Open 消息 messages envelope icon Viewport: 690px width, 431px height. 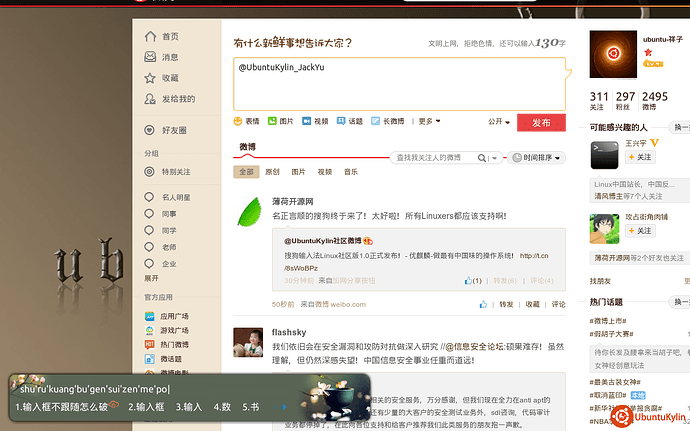(150, 57)
